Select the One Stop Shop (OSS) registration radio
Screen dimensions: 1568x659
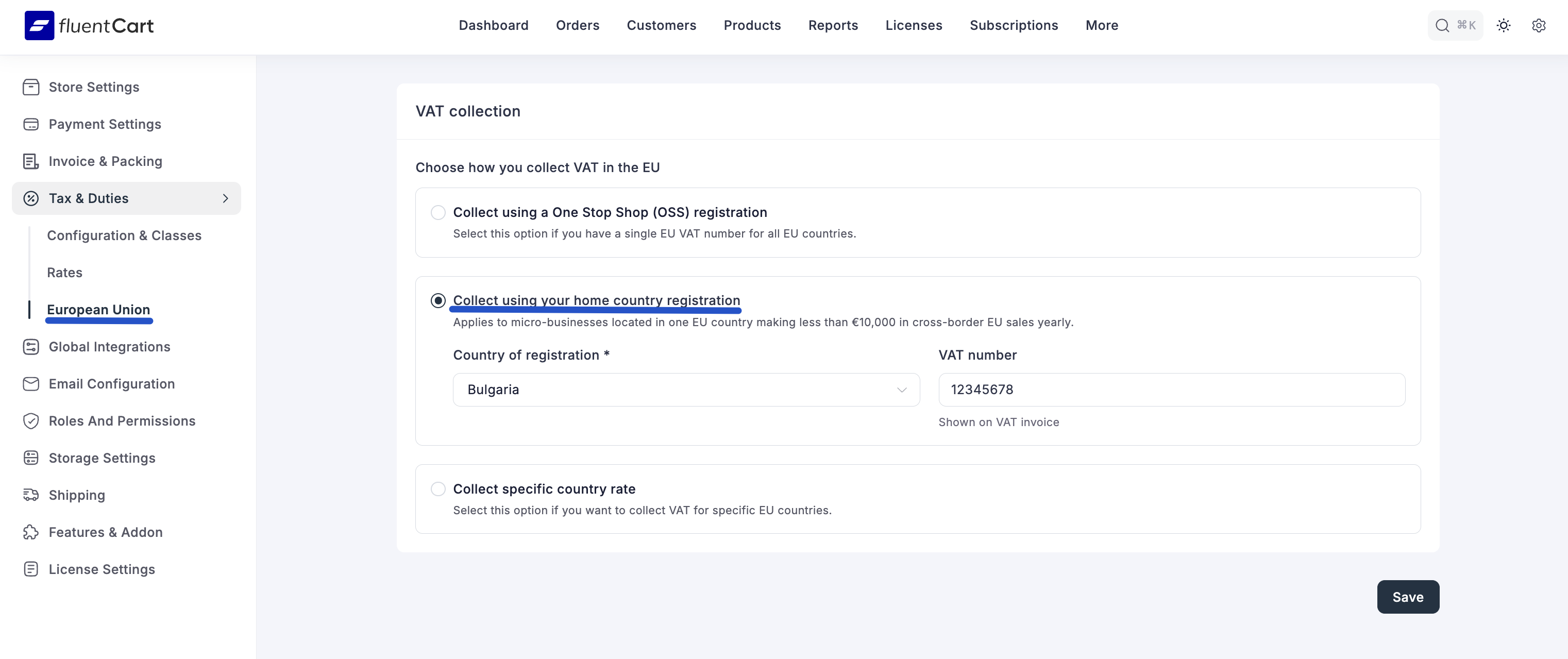(x=437, y=212)
